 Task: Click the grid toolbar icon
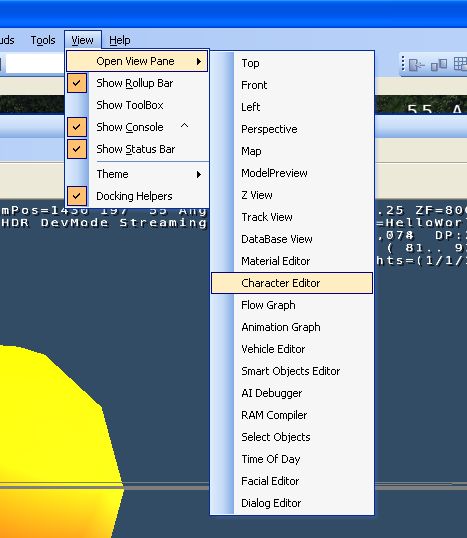(x=460, y=64)
